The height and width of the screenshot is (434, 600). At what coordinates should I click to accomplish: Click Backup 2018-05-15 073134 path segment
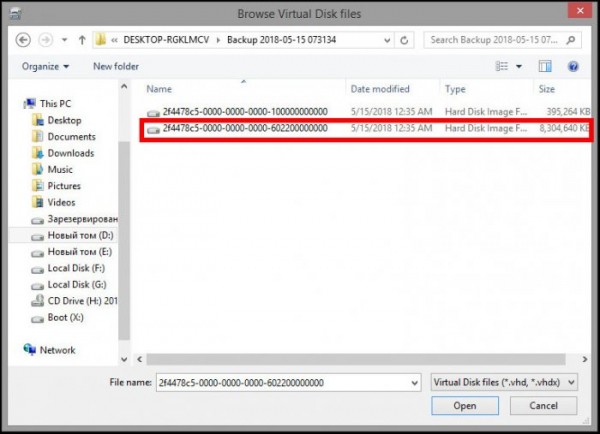(x=281, y=40)
